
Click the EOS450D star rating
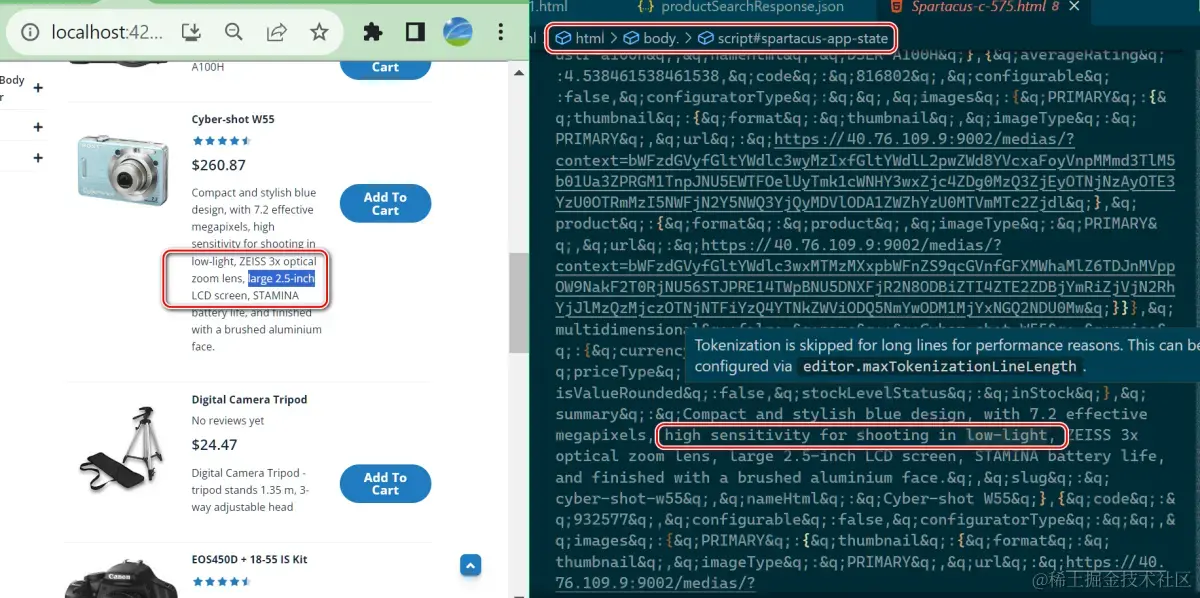point(222,581)
